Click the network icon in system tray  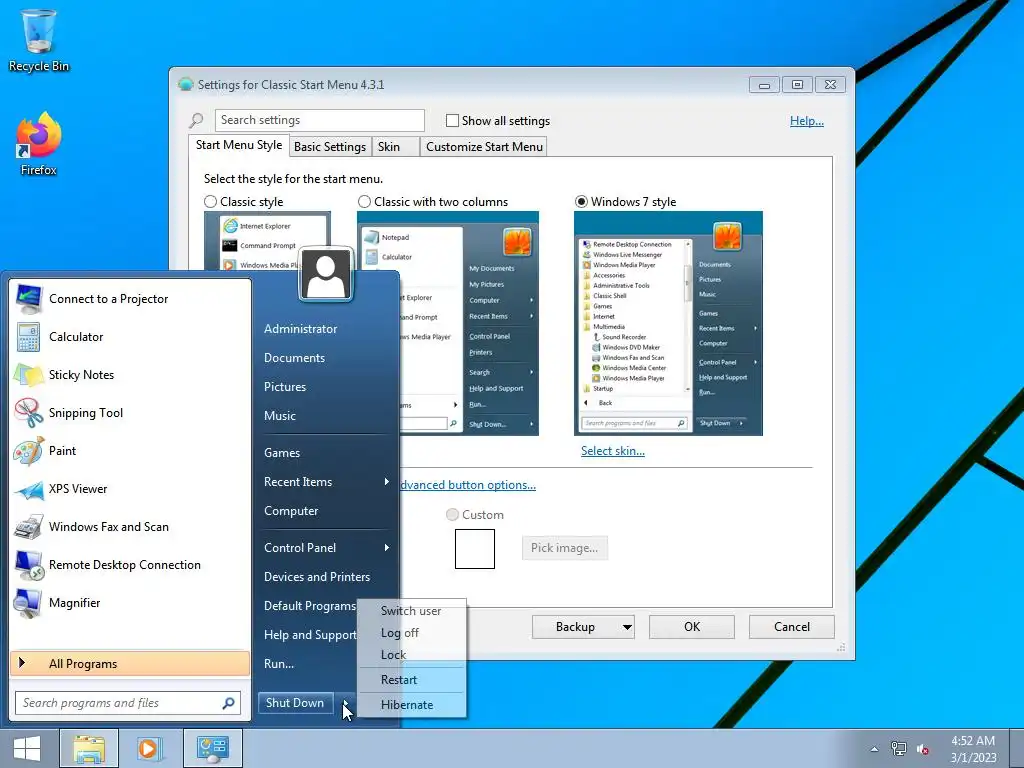(899, 749)
